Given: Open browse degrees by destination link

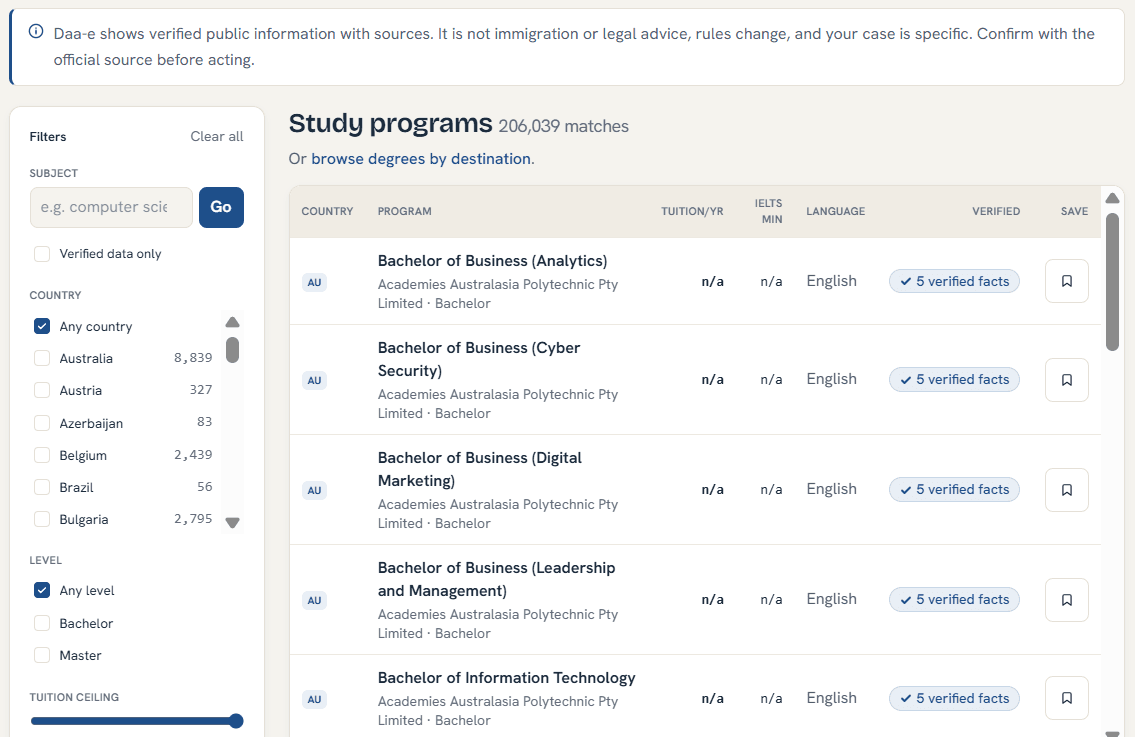Looking at the screenshot, I should pyautogui.click(x=421, y=159).
